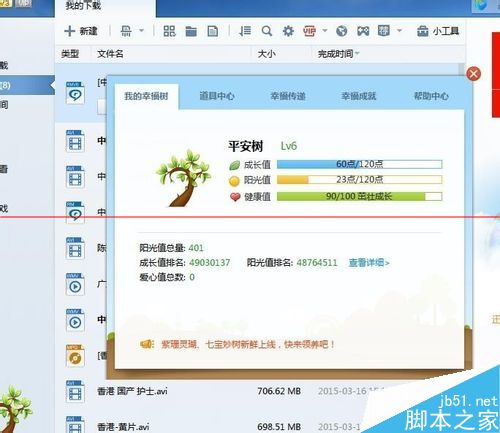Click the document page toolbar icon
This screenshot has width=500, height=433.
click(x=213, y=31)
